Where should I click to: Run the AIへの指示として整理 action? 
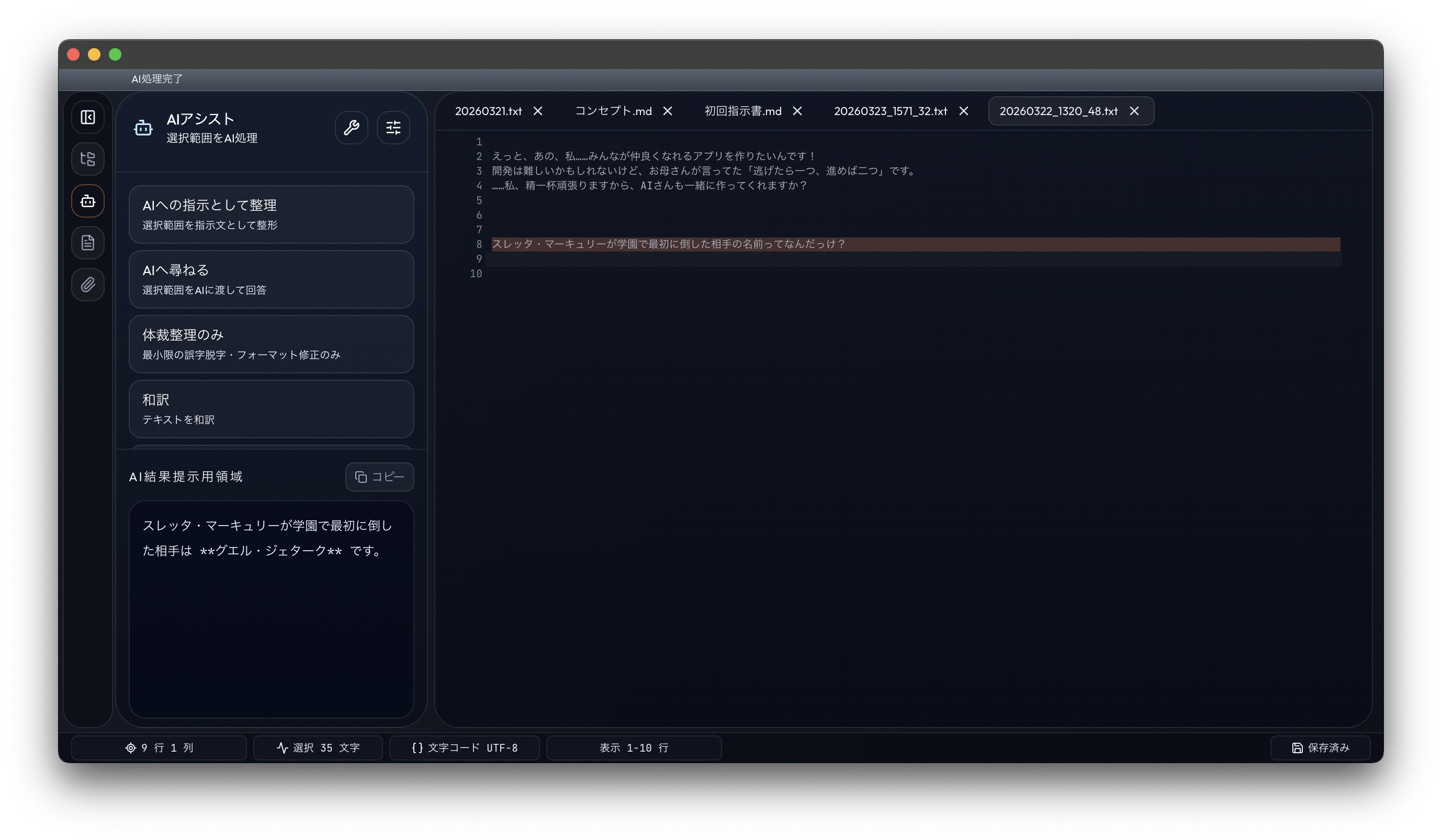271,214
